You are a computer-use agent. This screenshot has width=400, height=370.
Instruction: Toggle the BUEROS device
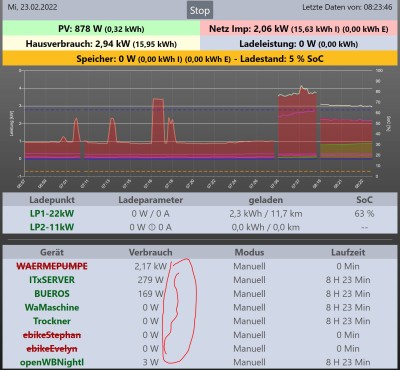[x=52, y=294]
